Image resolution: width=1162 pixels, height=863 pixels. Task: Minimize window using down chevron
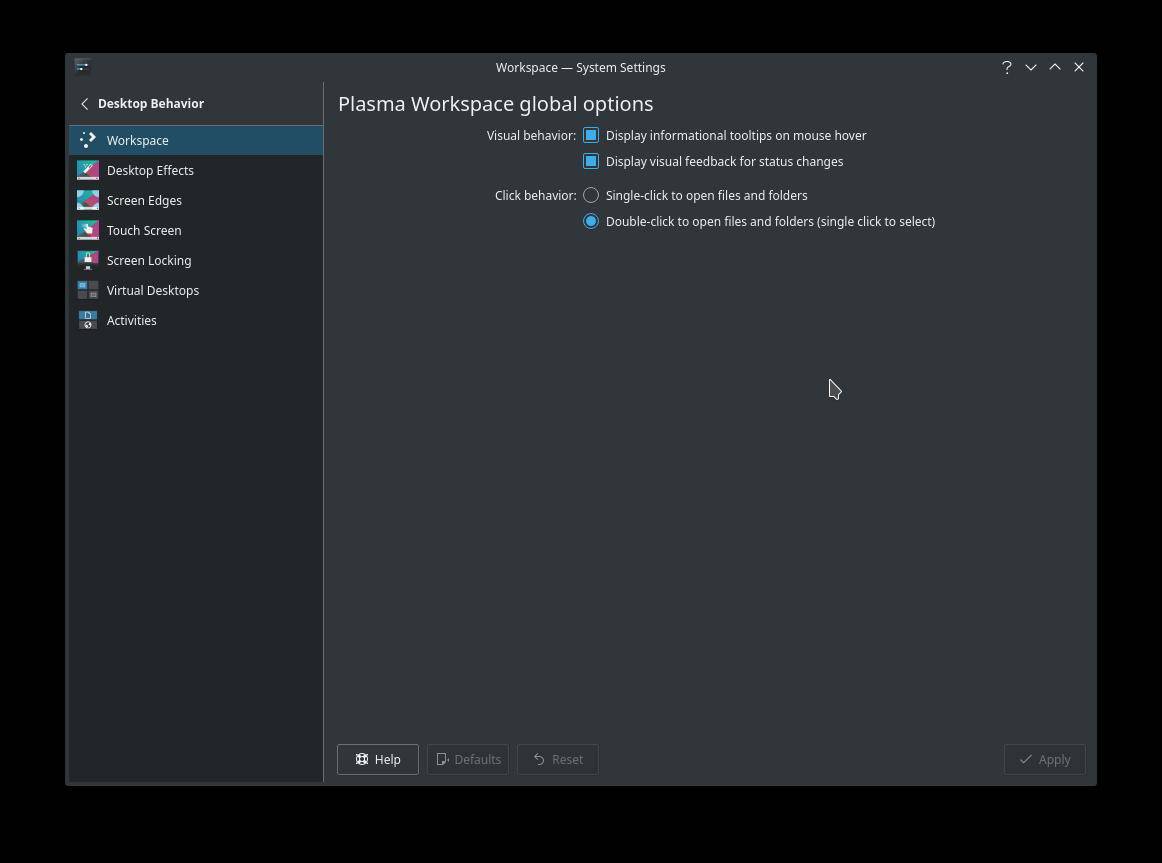(1030, 67)
